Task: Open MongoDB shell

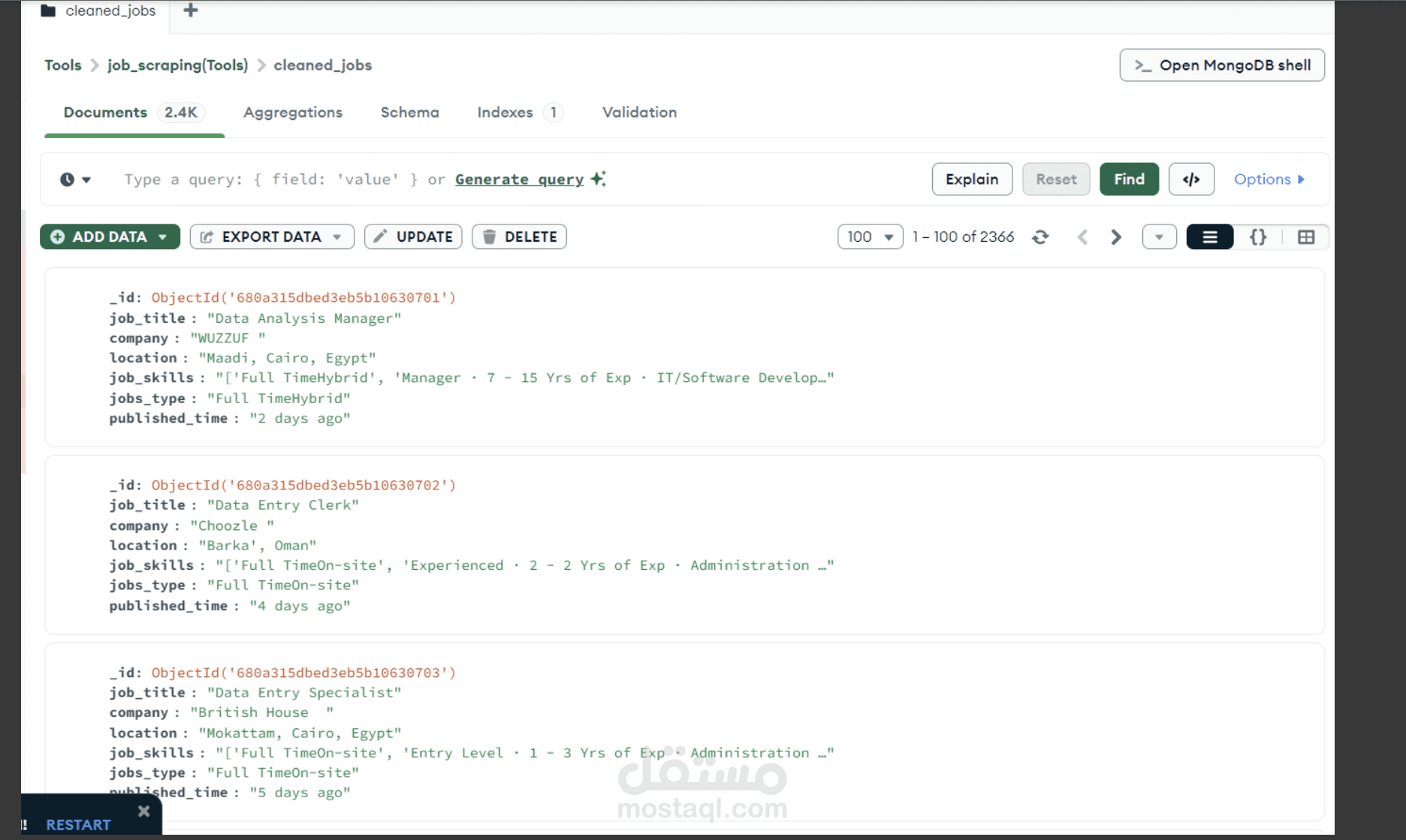Action: pos(1221,65)
